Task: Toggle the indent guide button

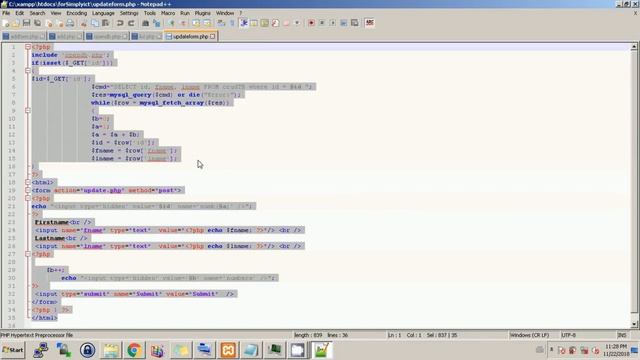Action: pos(244,23)
